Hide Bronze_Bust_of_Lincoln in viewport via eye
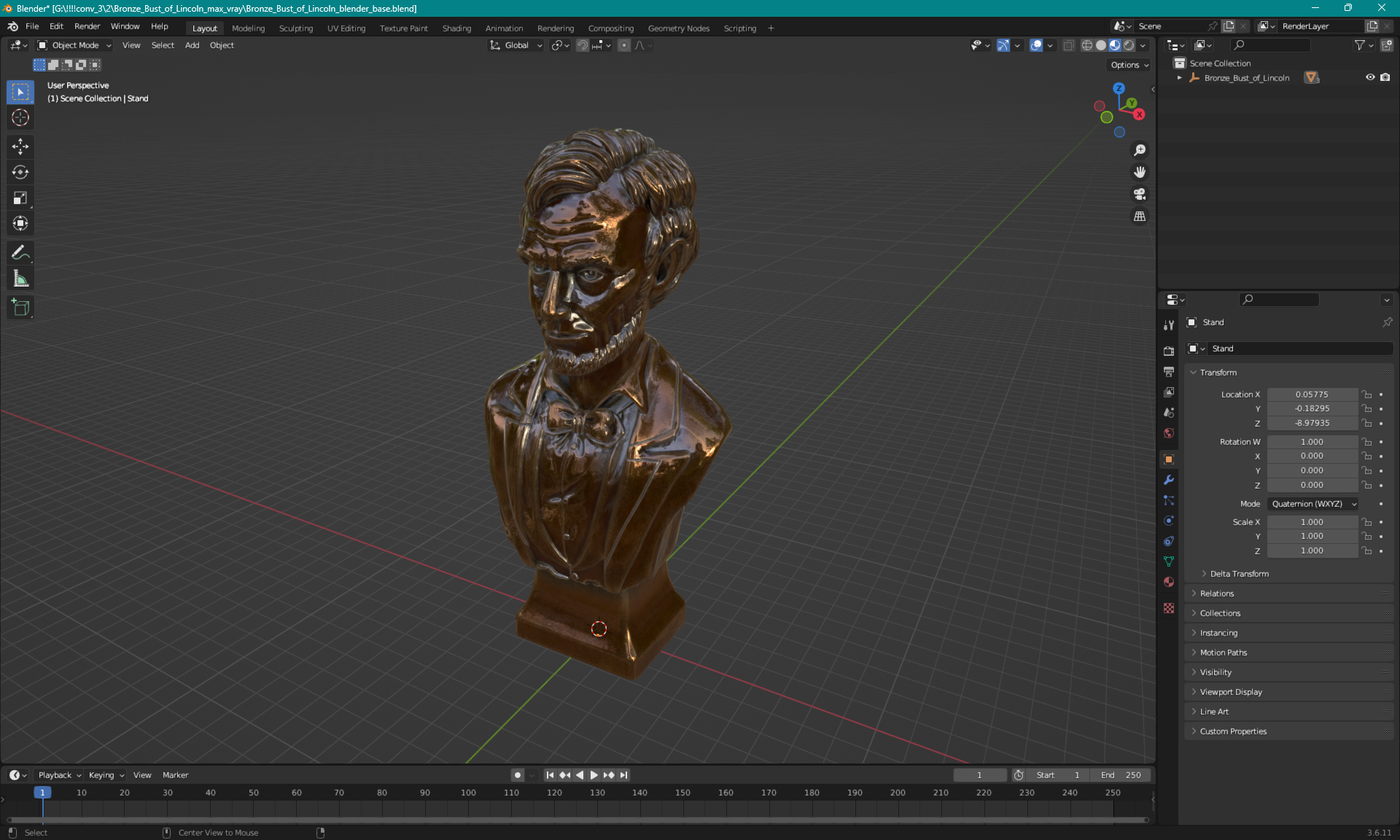 tap(1370, 77)
